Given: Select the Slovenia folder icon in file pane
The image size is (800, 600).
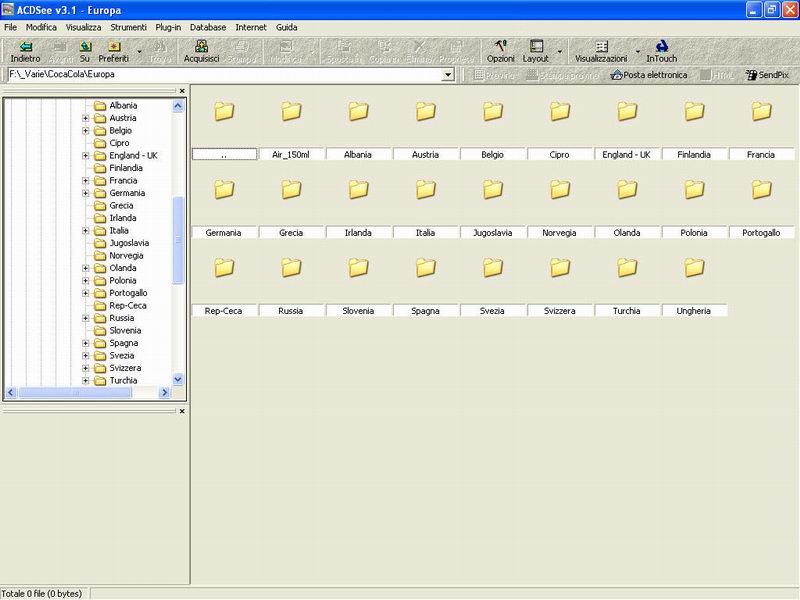Looking at the screenshot, I should [x=359, y=267].
